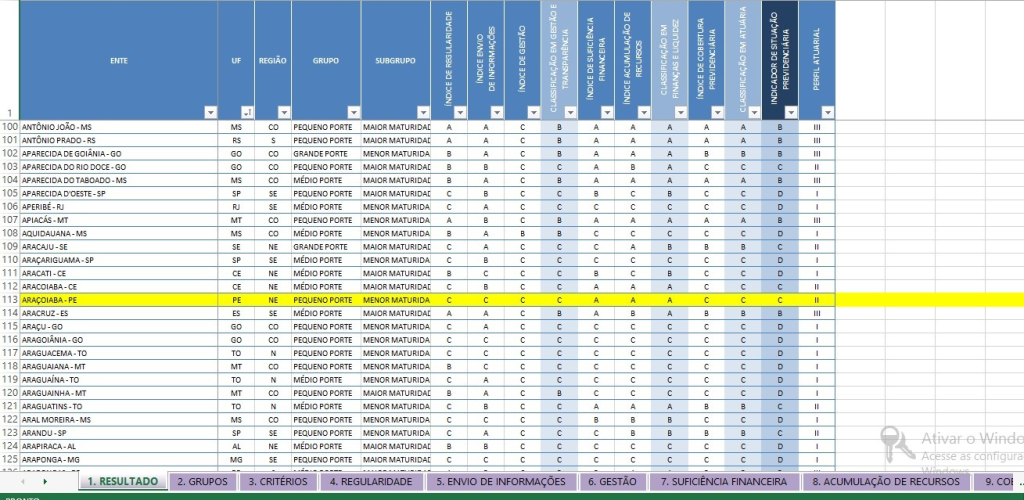Image resolution: width=1024 pixels, height=500 pixels.
Task: Open the REGIÃO column filter dropdown
Action: (283, 113)
